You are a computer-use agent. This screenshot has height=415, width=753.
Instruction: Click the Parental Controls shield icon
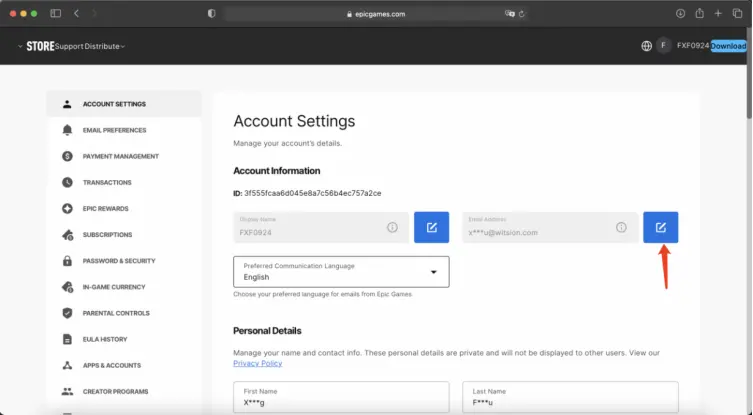tap(67, 313)
